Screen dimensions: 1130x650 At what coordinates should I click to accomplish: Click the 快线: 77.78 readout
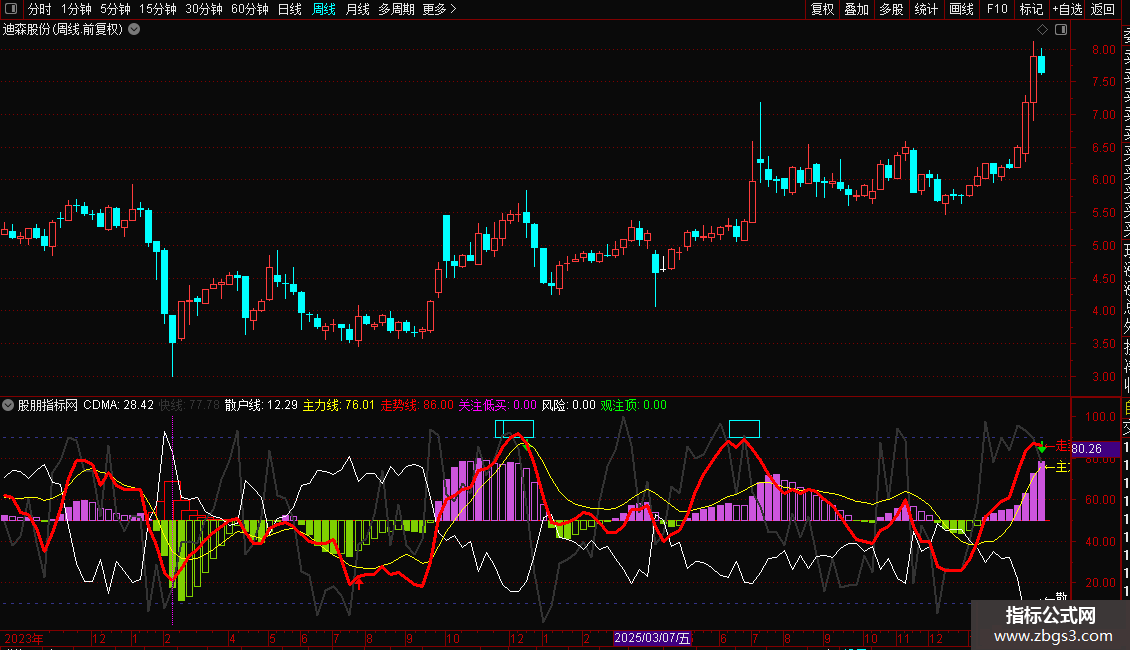pos(190,405)
